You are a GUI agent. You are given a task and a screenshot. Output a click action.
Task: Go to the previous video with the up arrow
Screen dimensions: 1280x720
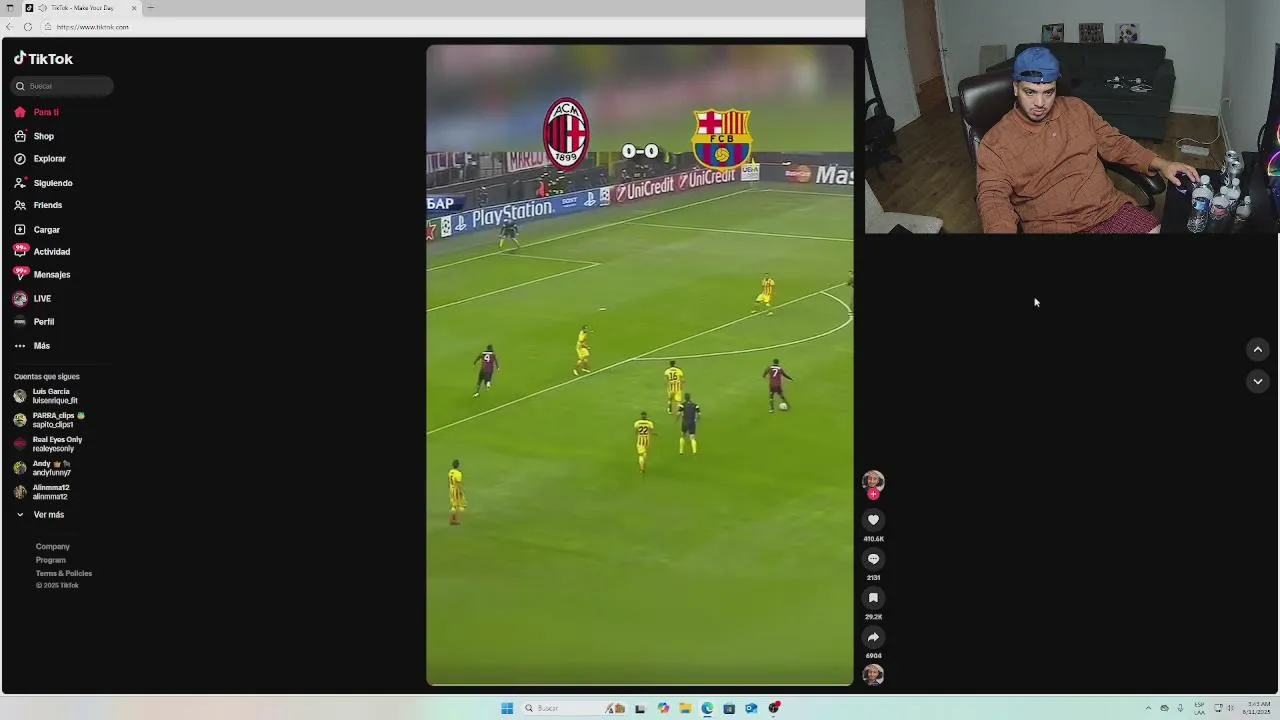point(1258,349)
